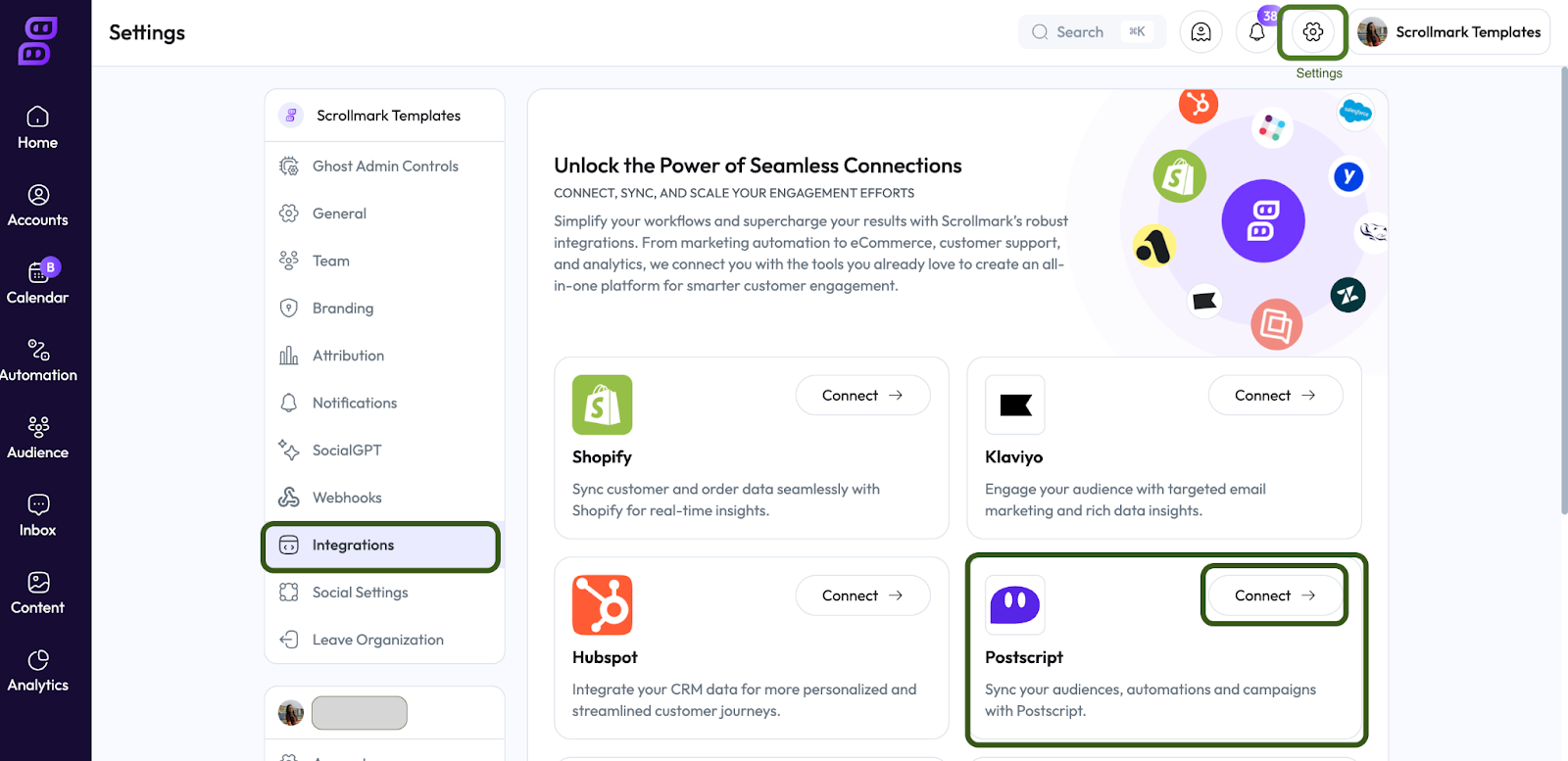Image resolution: width=1568 pixels, height=761 pixels.
Task: Connect the Hubspot integration
Action: (x=862, y=595)
